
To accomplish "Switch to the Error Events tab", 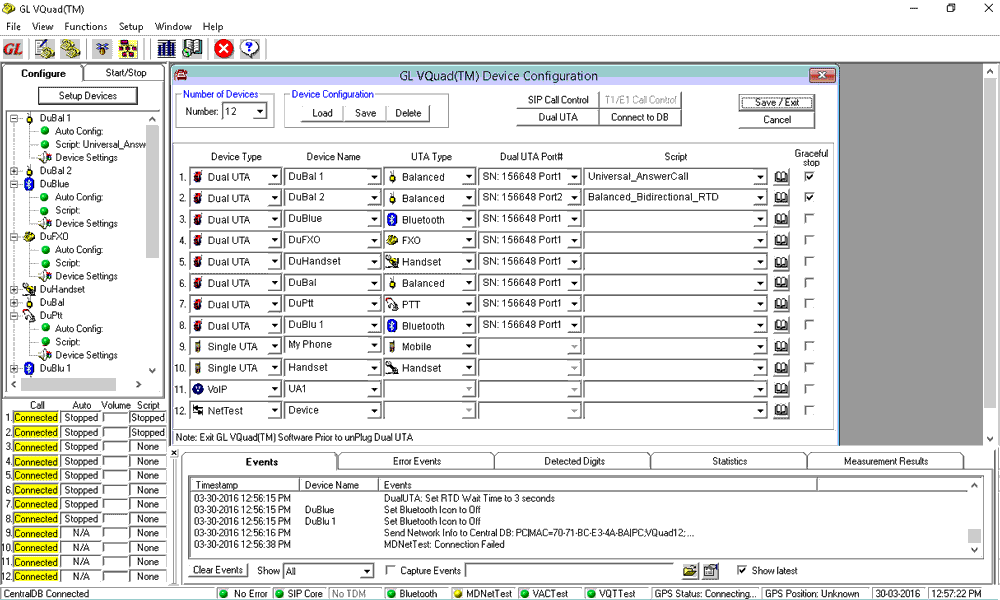I will pyautogui.click(x=416, y=461).
